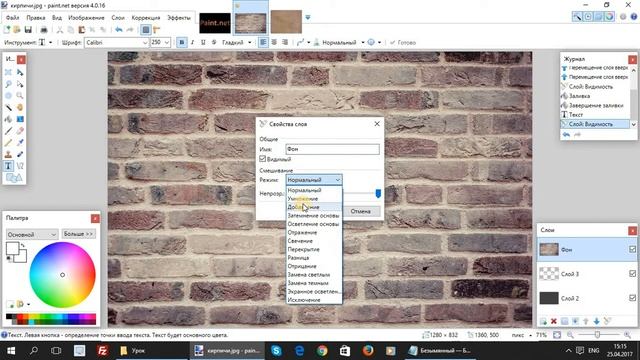This screenshot has width=640, height=360.
Task: Click the layer name Имя input field
Action: [332, 149]
